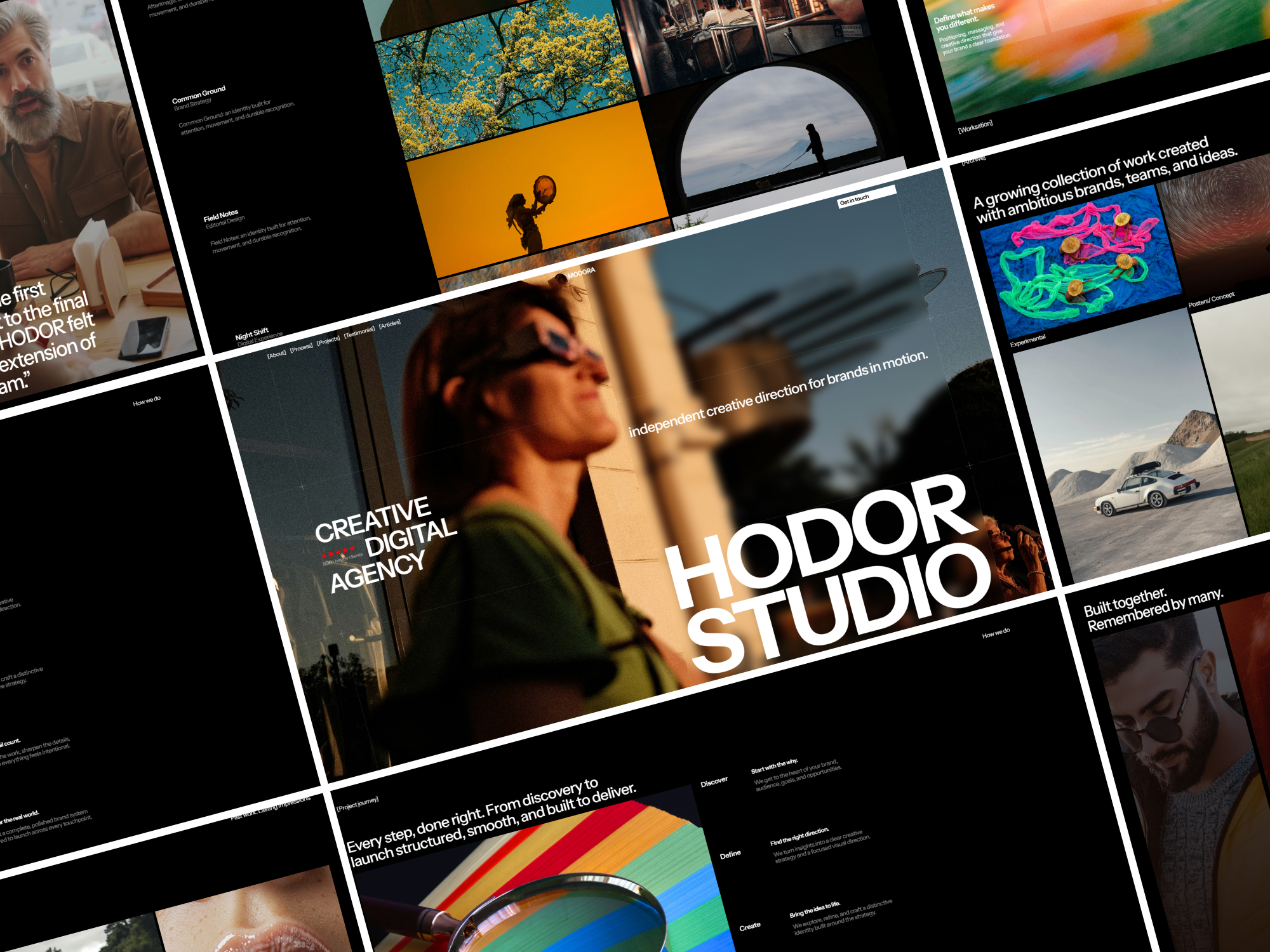This screenshot has width=1270, height=952.
Task: Click the Experimental caption label
Action: pyautogui.click(x=1027, y=341)
